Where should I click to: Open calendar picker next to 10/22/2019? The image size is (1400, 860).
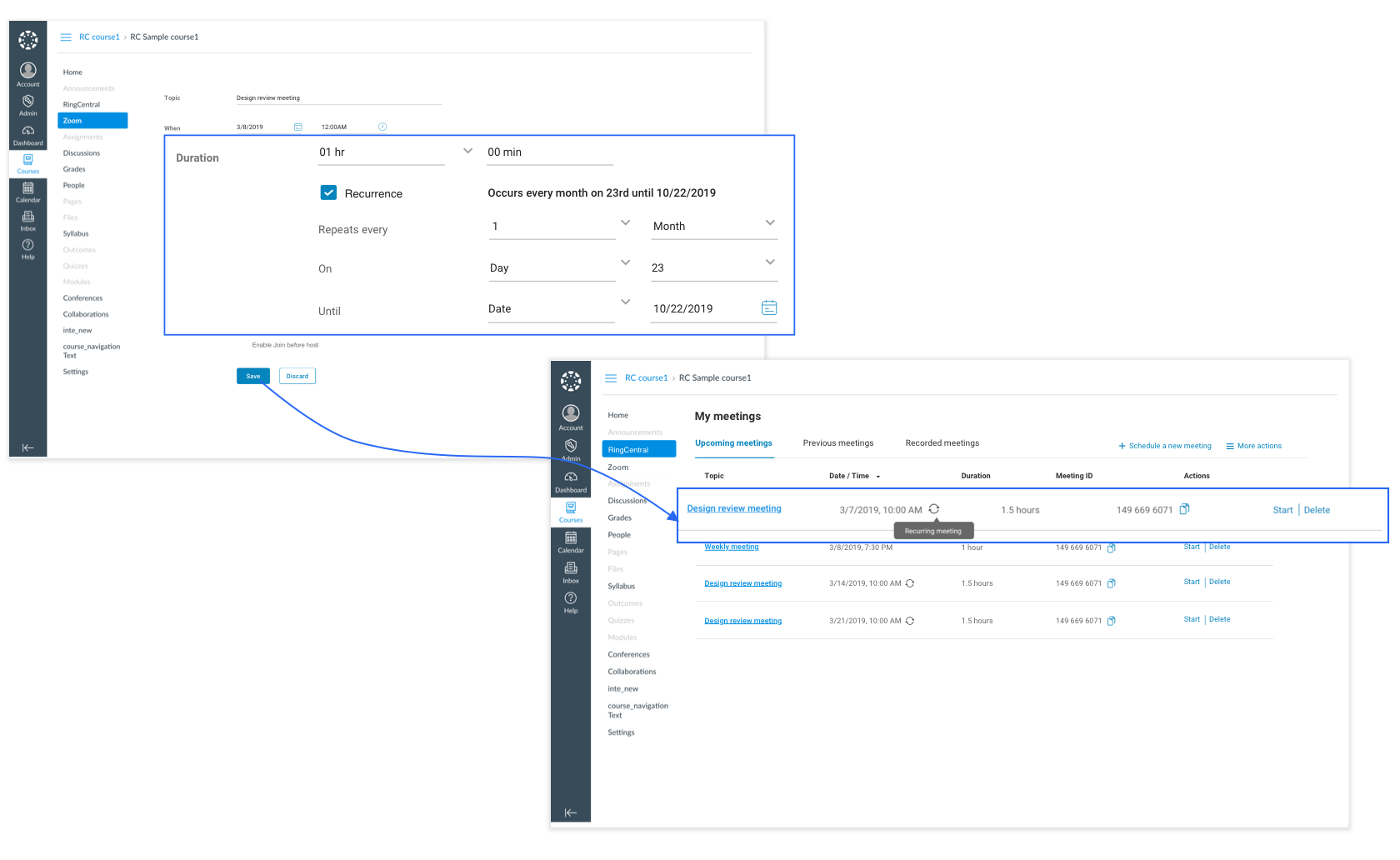click(769, 308)
